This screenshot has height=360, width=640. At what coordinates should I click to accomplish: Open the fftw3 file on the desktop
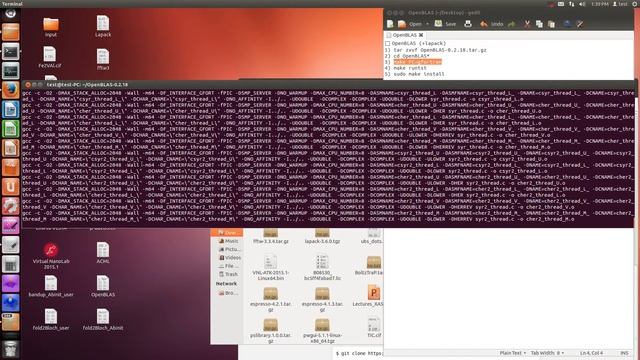tap(103, 60)
